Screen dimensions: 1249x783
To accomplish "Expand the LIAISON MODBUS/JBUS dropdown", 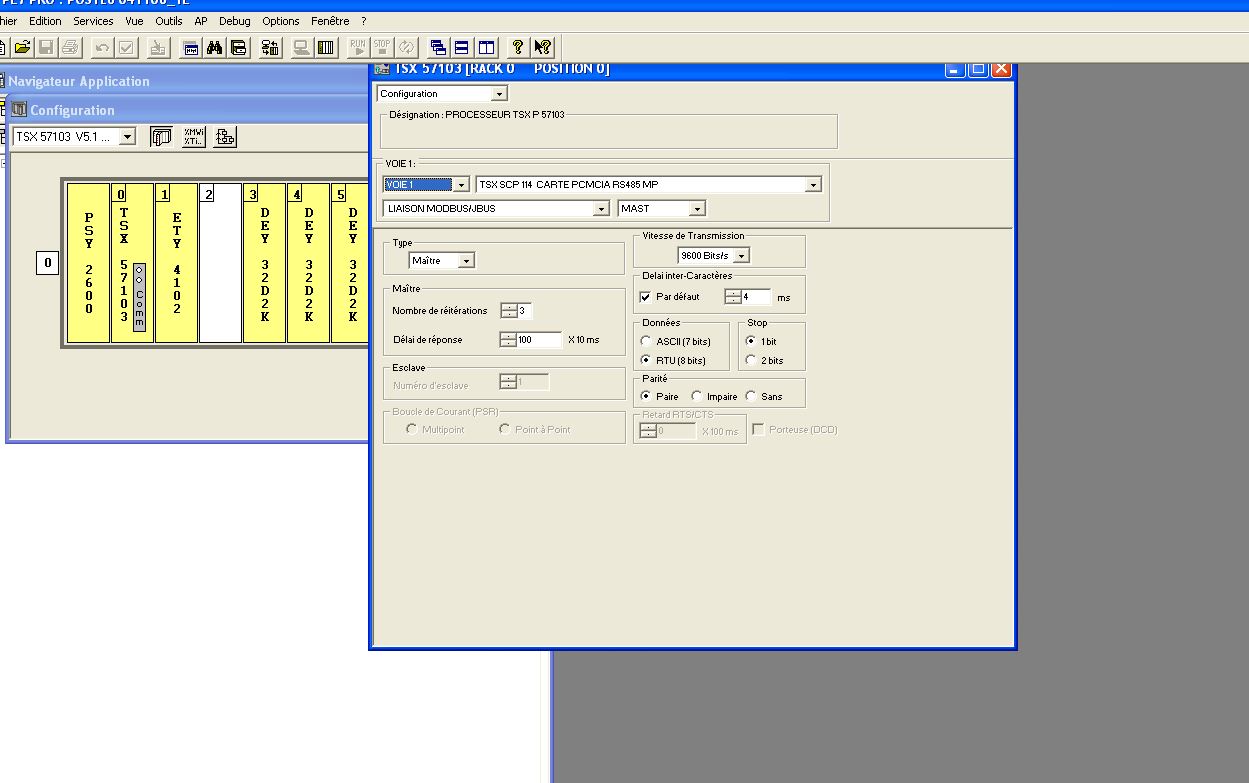I will click(x=601, y=209).
